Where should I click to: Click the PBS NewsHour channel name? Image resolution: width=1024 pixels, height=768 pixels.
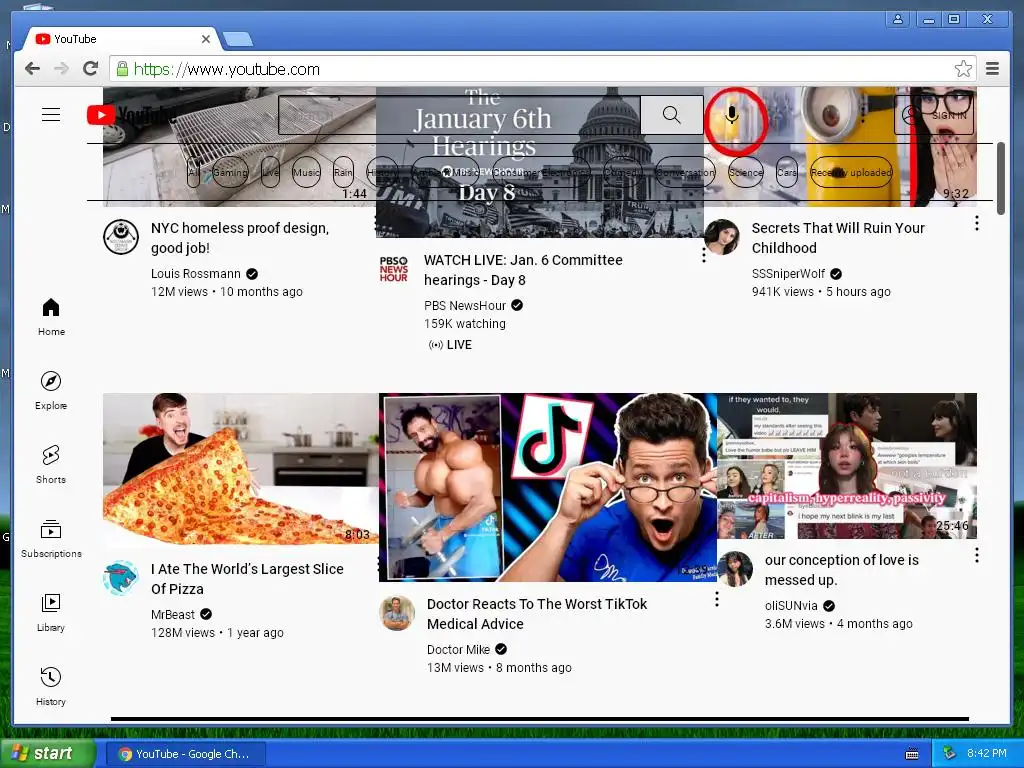coord(465,306)
